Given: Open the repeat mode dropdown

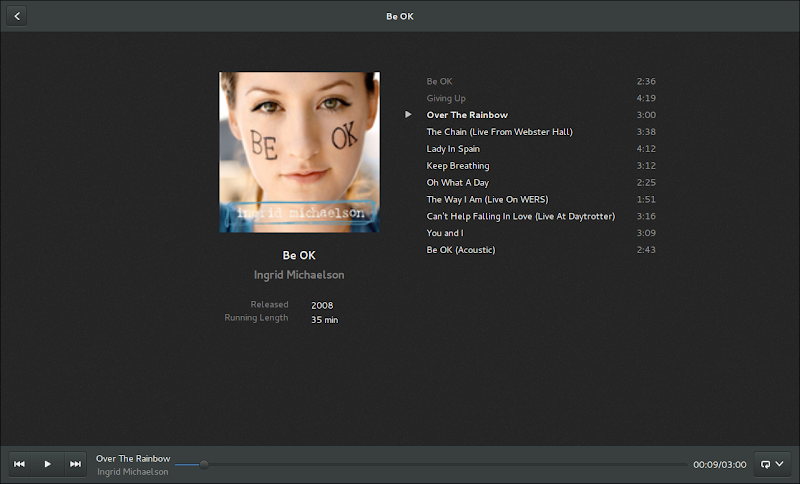Looking at the screenshot, I should point(772,464).
